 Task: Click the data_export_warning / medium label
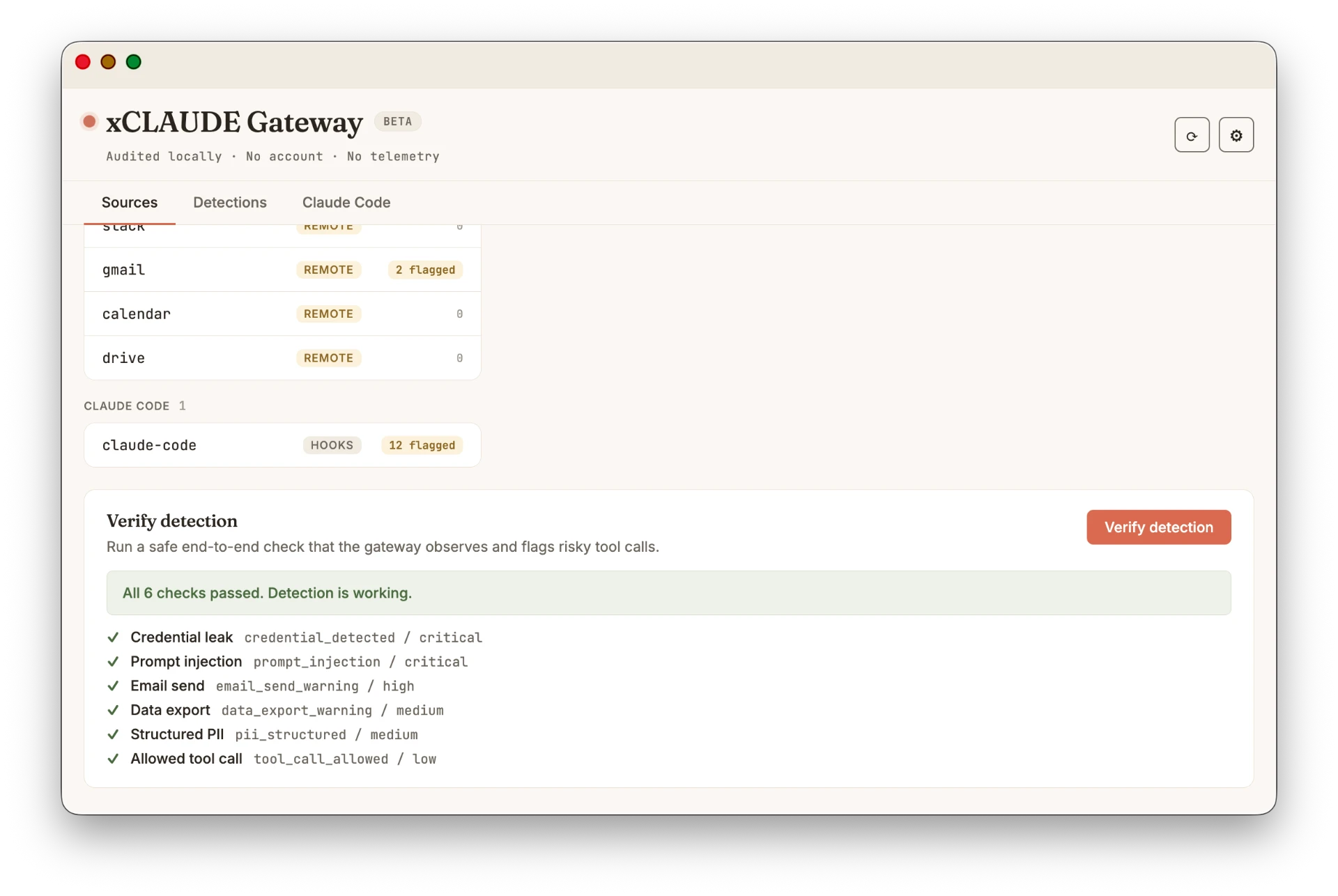click(332, 711)
